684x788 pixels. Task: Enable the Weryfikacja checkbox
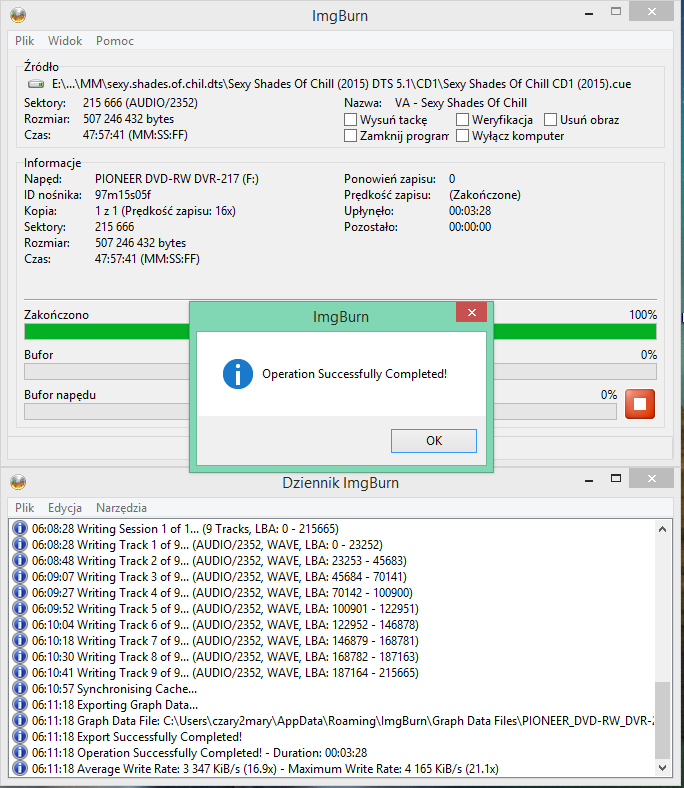pos(462,120)
